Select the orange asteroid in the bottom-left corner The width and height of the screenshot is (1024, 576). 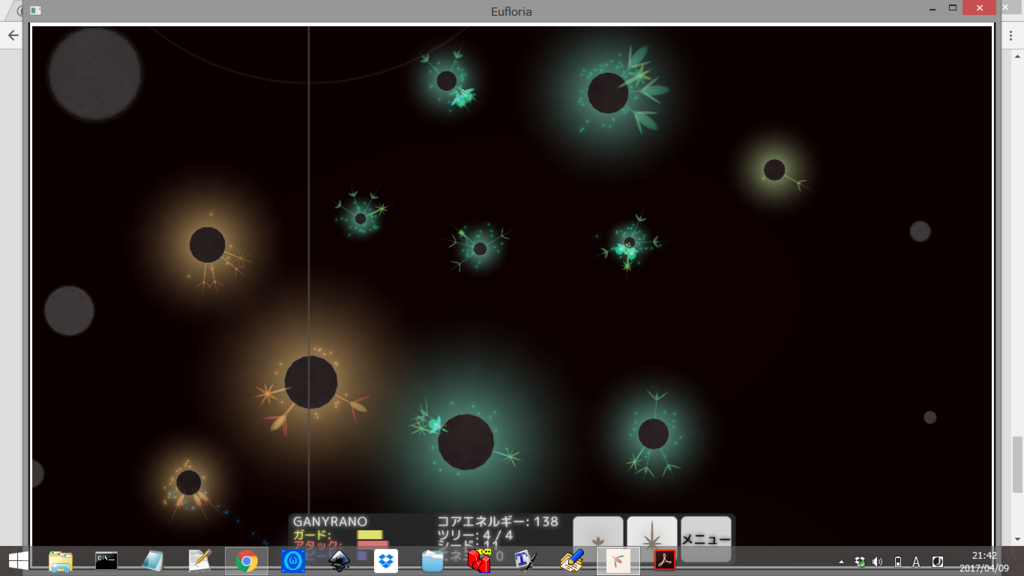(x=189, y=483)
